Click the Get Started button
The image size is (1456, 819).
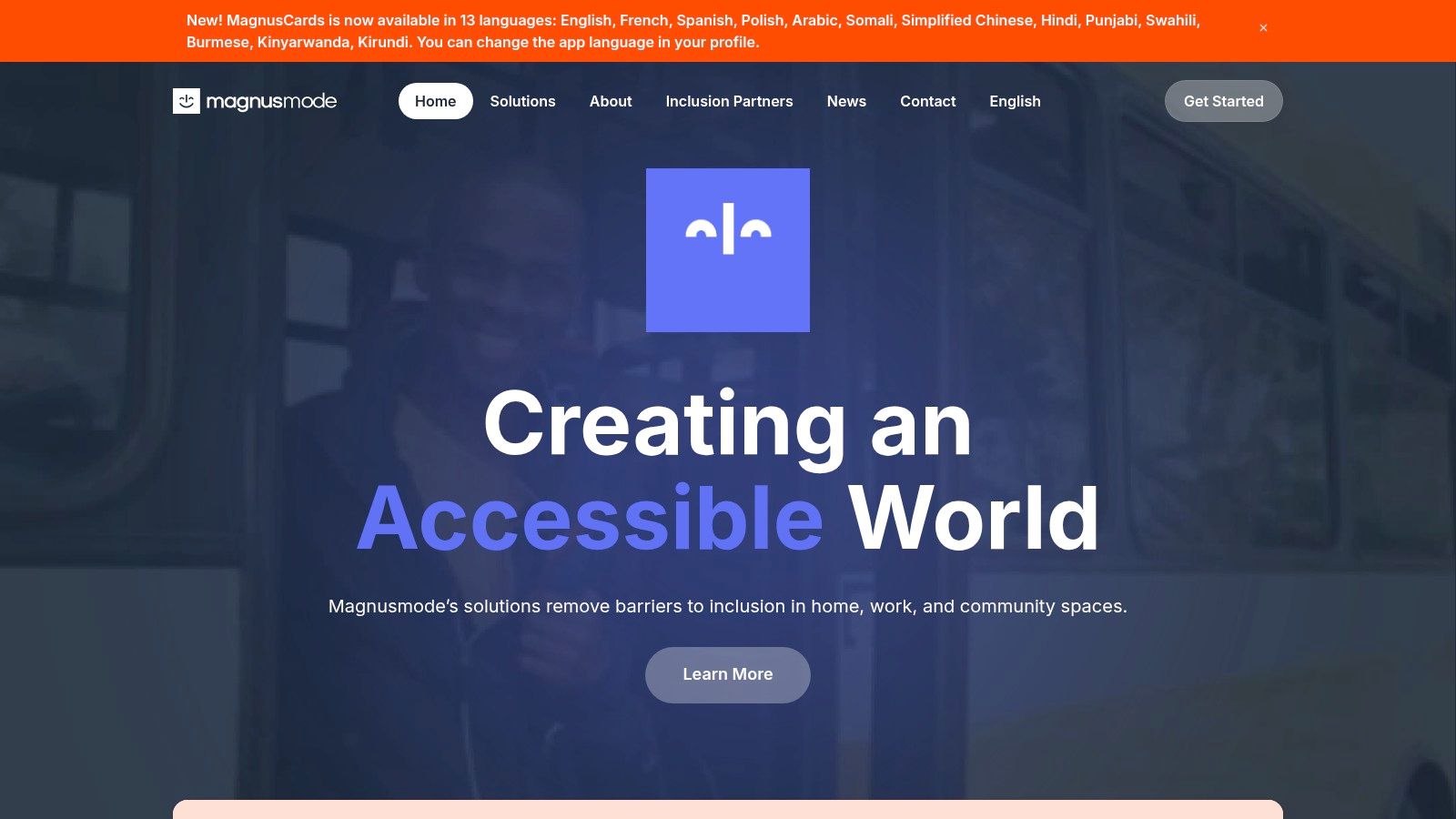1223,101
